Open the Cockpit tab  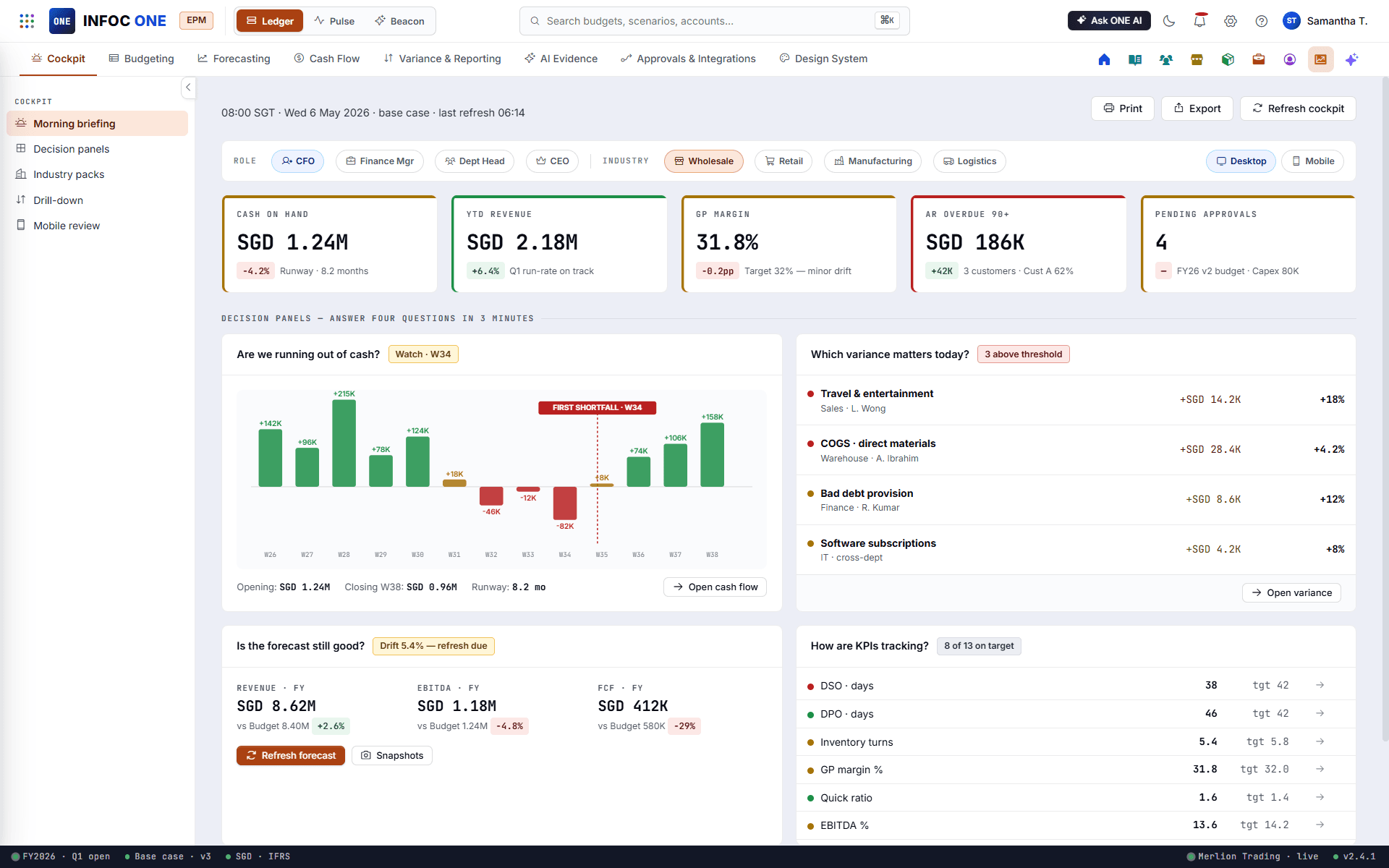58,59
